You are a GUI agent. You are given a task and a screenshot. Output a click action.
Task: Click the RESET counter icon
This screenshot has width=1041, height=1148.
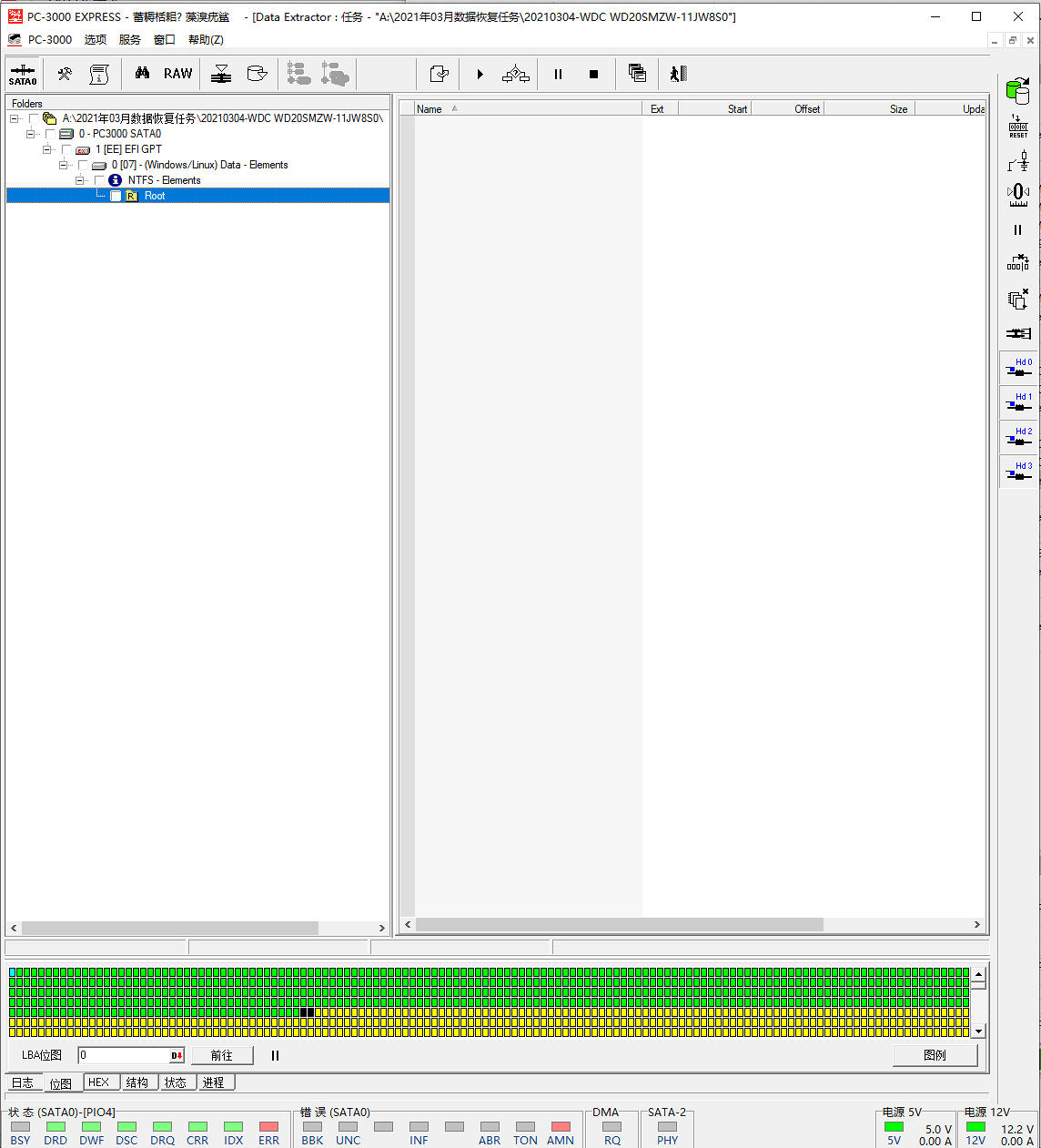(1018, 127)
